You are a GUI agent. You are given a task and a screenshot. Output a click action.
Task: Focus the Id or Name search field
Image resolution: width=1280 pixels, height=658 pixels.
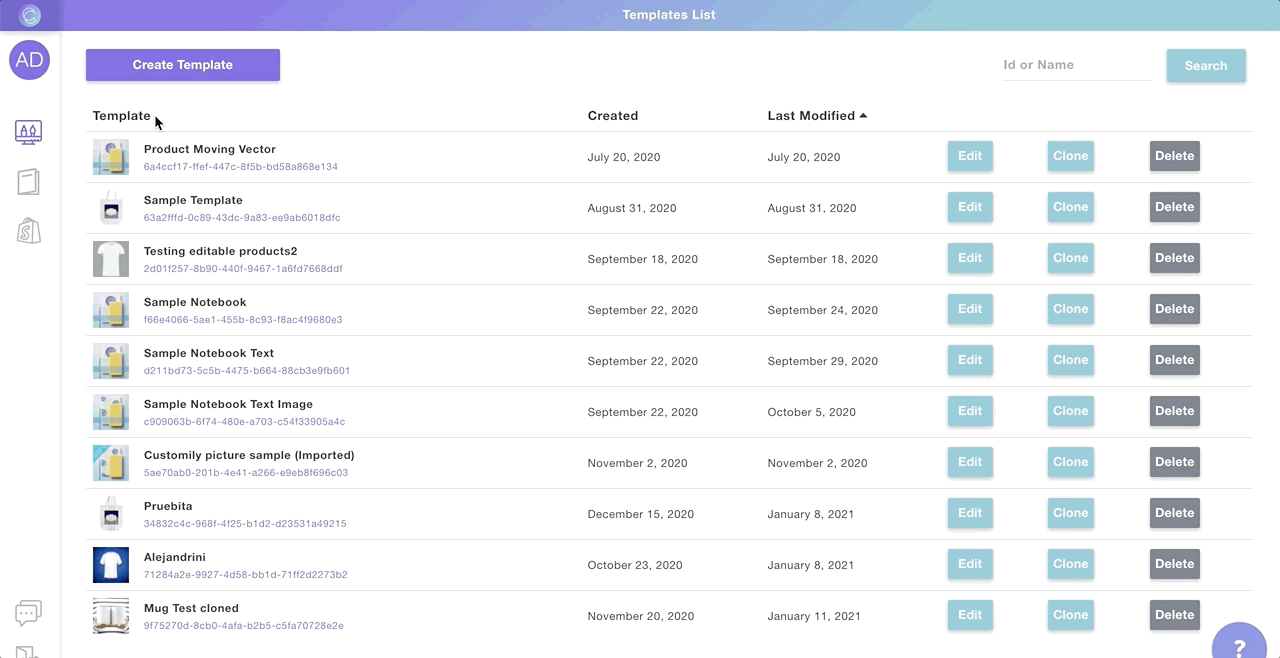click(x=1076, y=65)
